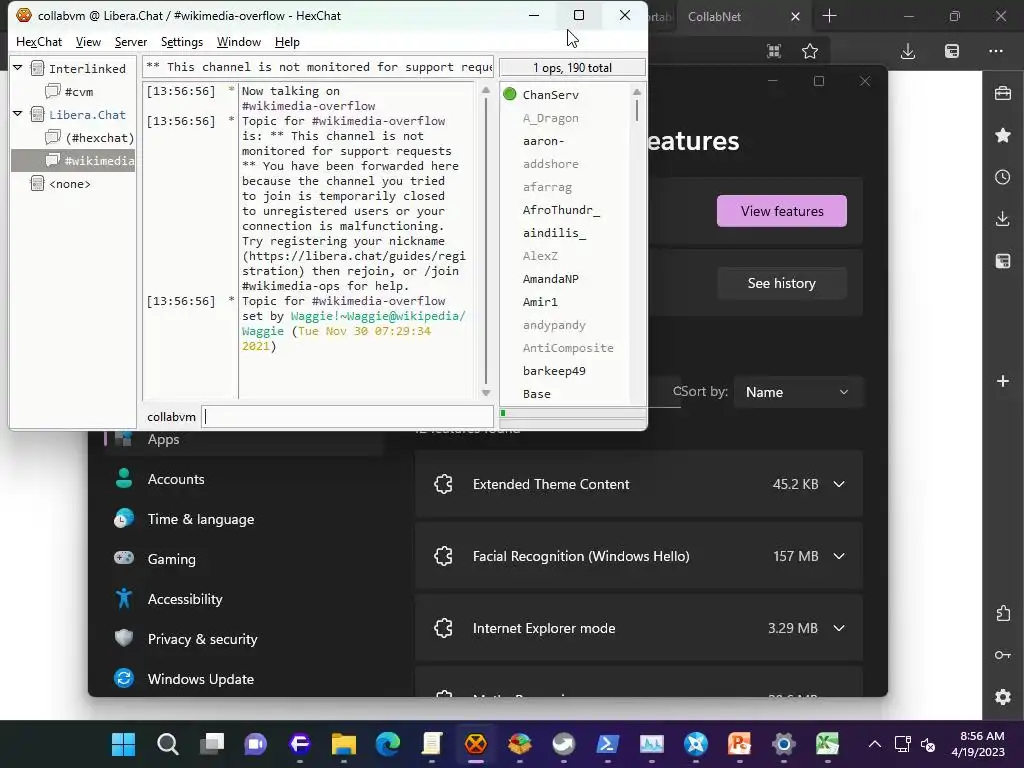The height and width of the screenshot is (768, 1024).
Task: Collapse the Libera.Chat network tree node
Action: 18,114
